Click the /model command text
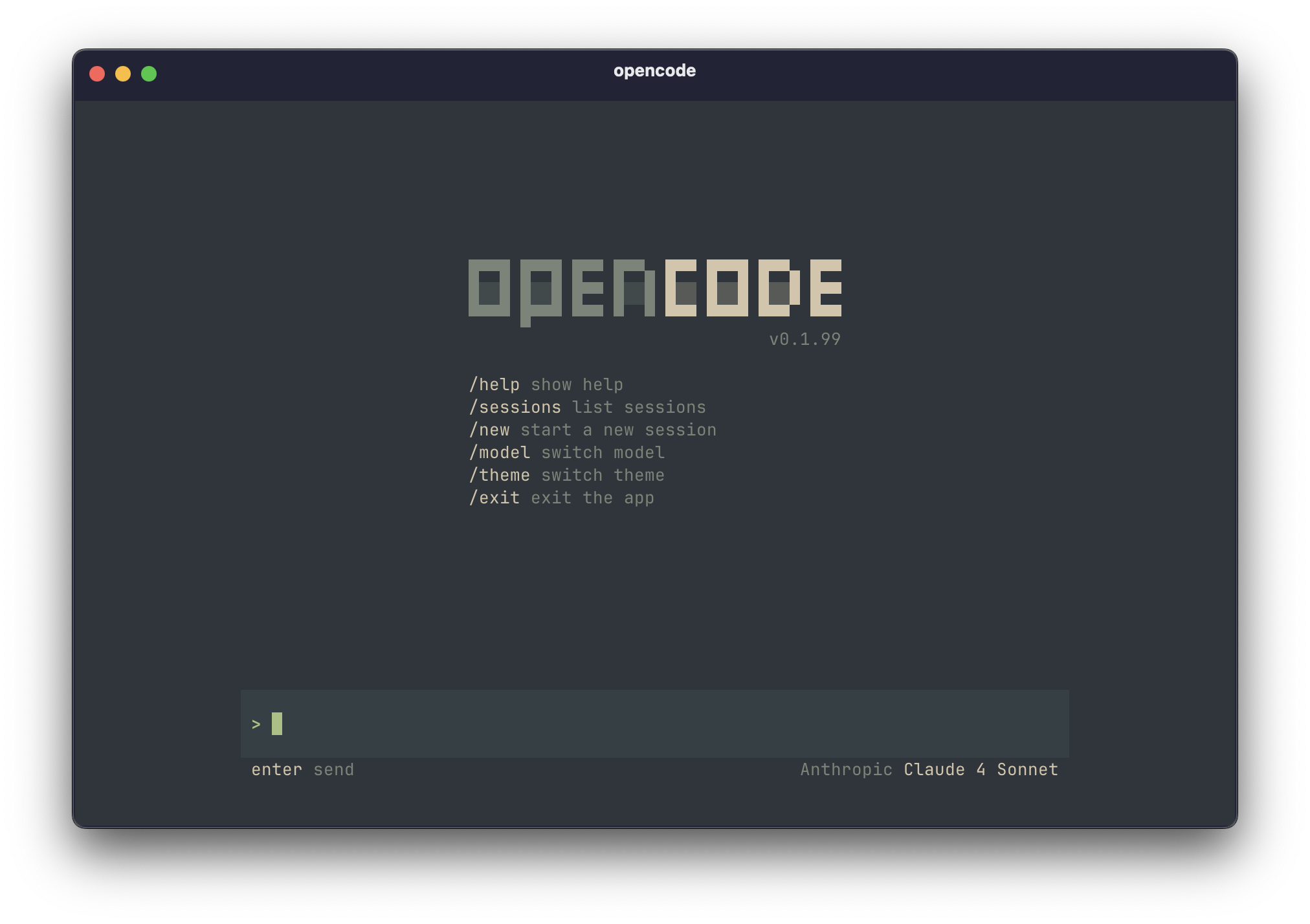Screen dimensions: 1310x924 tap(500, 452)
